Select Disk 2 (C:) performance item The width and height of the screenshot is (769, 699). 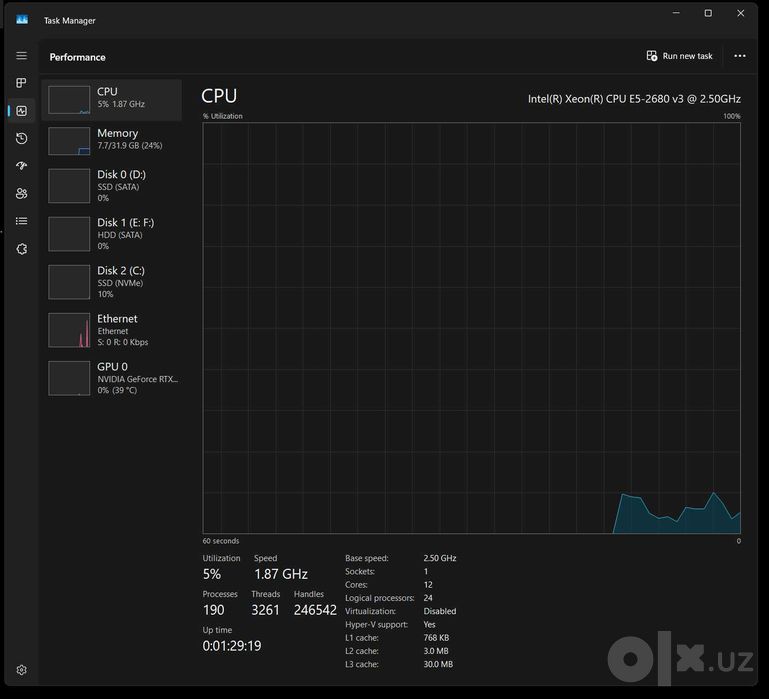[x=112, y=282]
